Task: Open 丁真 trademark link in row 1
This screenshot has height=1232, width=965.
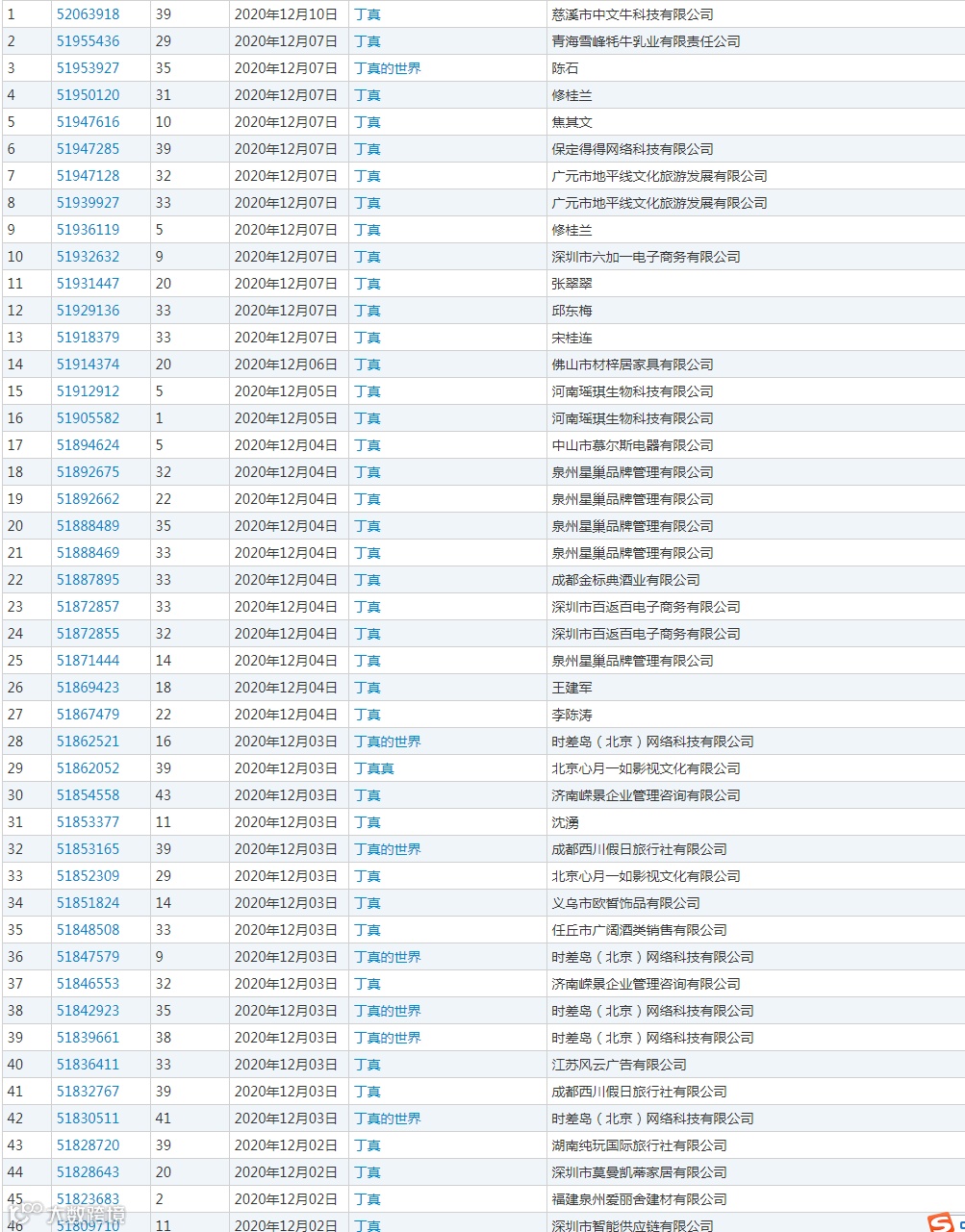Action: tap(368, 14)
